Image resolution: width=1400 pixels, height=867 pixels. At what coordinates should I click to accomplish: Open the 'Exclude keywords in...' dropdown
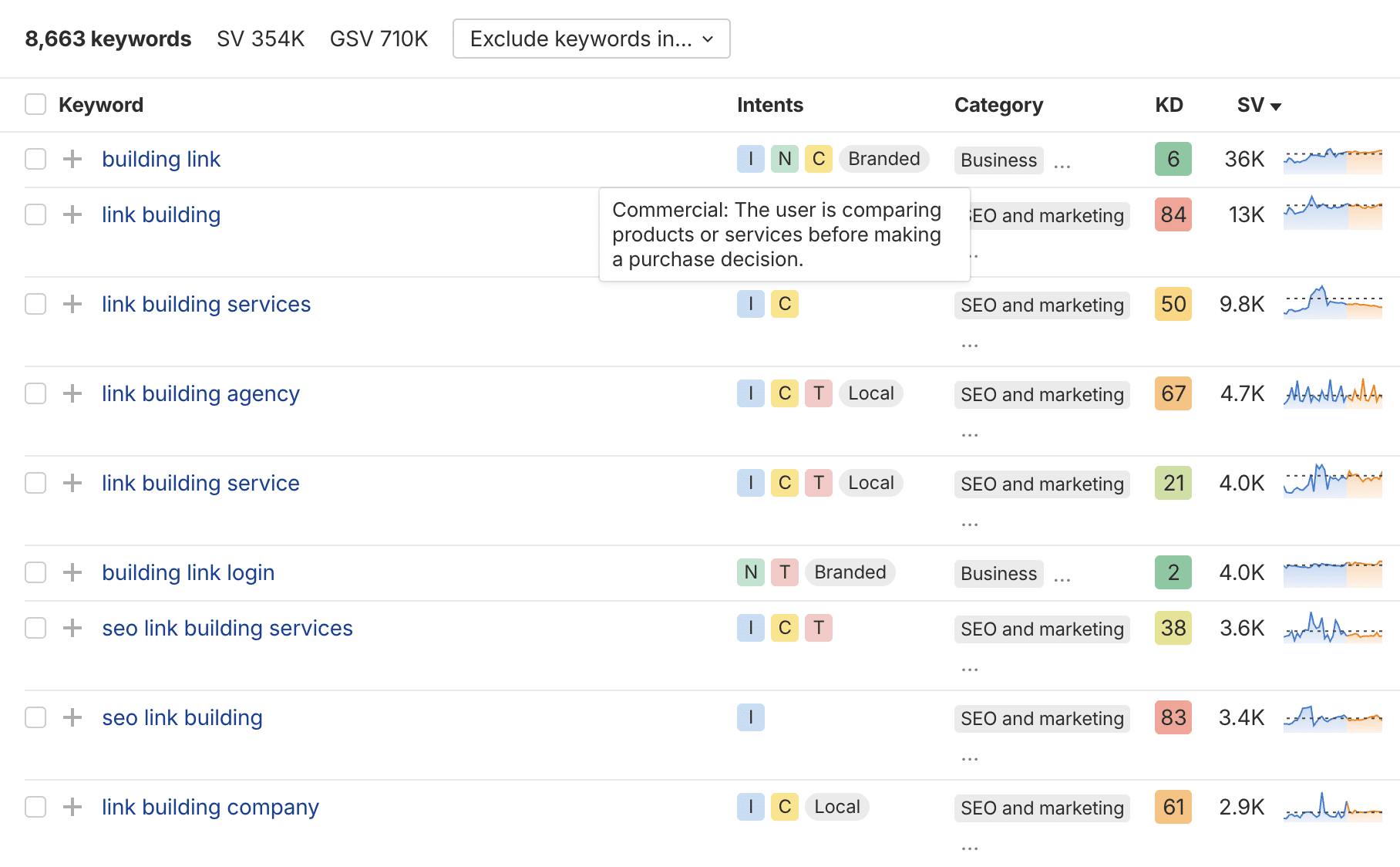click(x=591, y=39)
